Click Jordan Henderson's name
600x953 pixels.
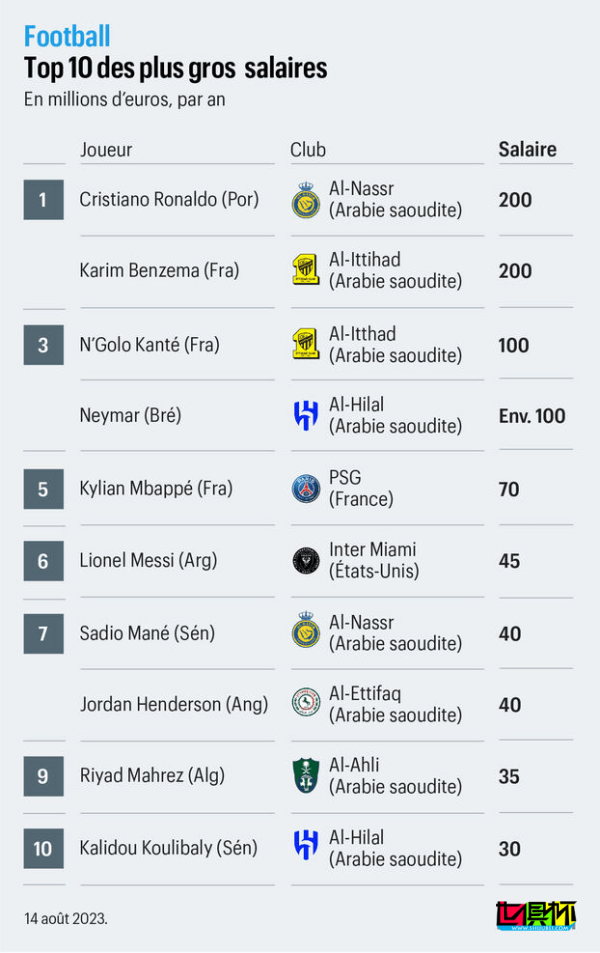coord(174,704)
